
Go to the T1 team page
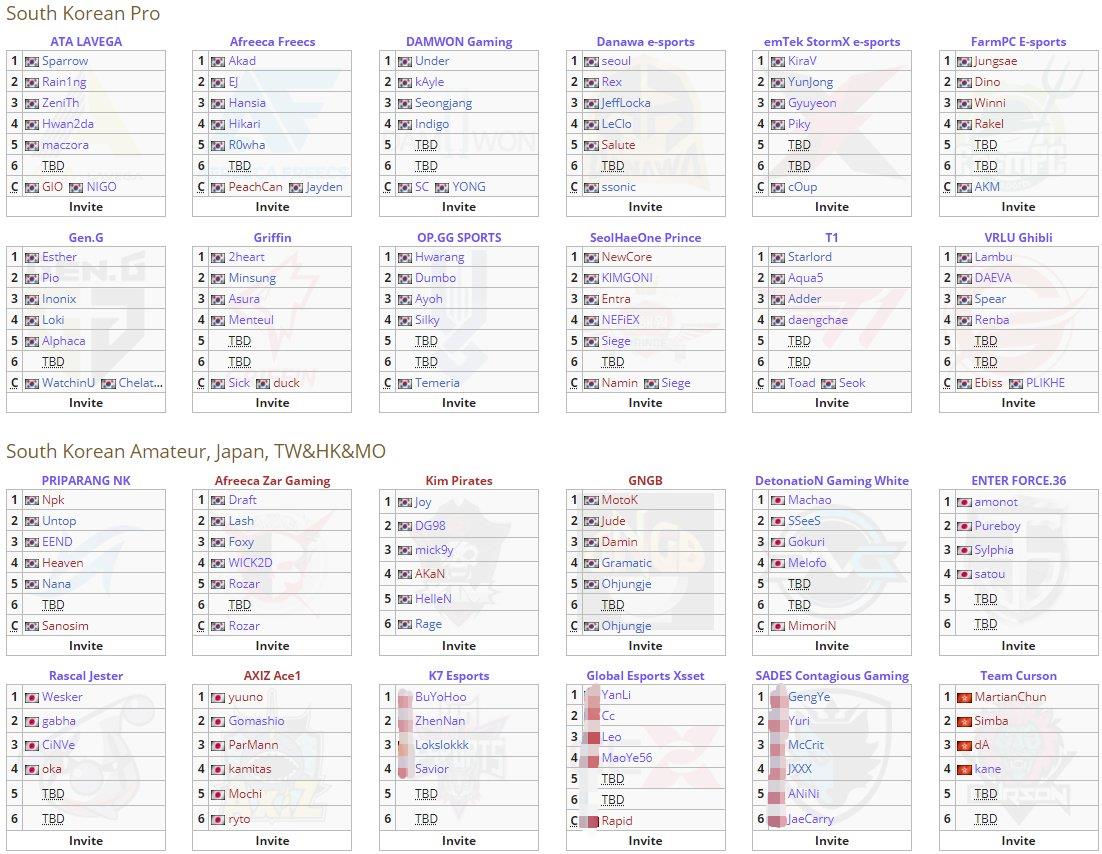click(x=831, y=238)
